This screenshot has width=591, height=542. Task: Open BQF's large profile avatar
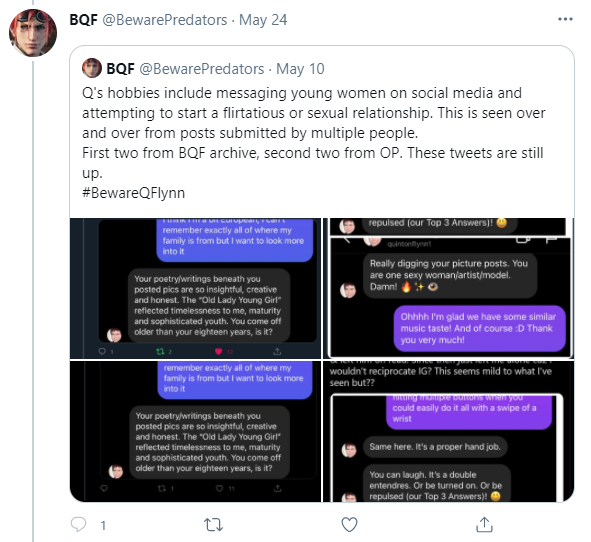(33, 33)
